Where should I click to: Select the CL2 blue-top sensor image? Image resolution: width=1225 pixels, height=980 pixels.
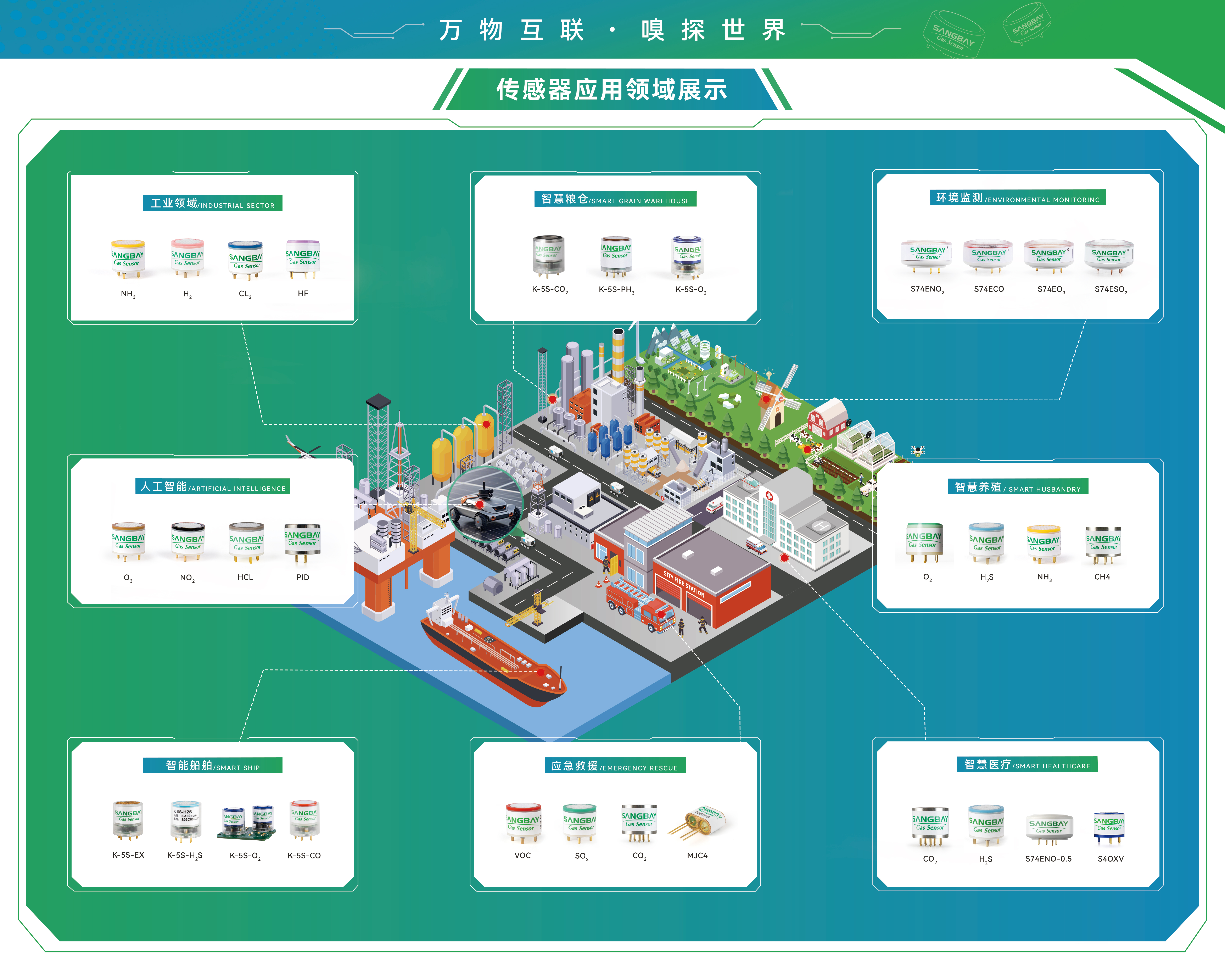coord(245,260)
